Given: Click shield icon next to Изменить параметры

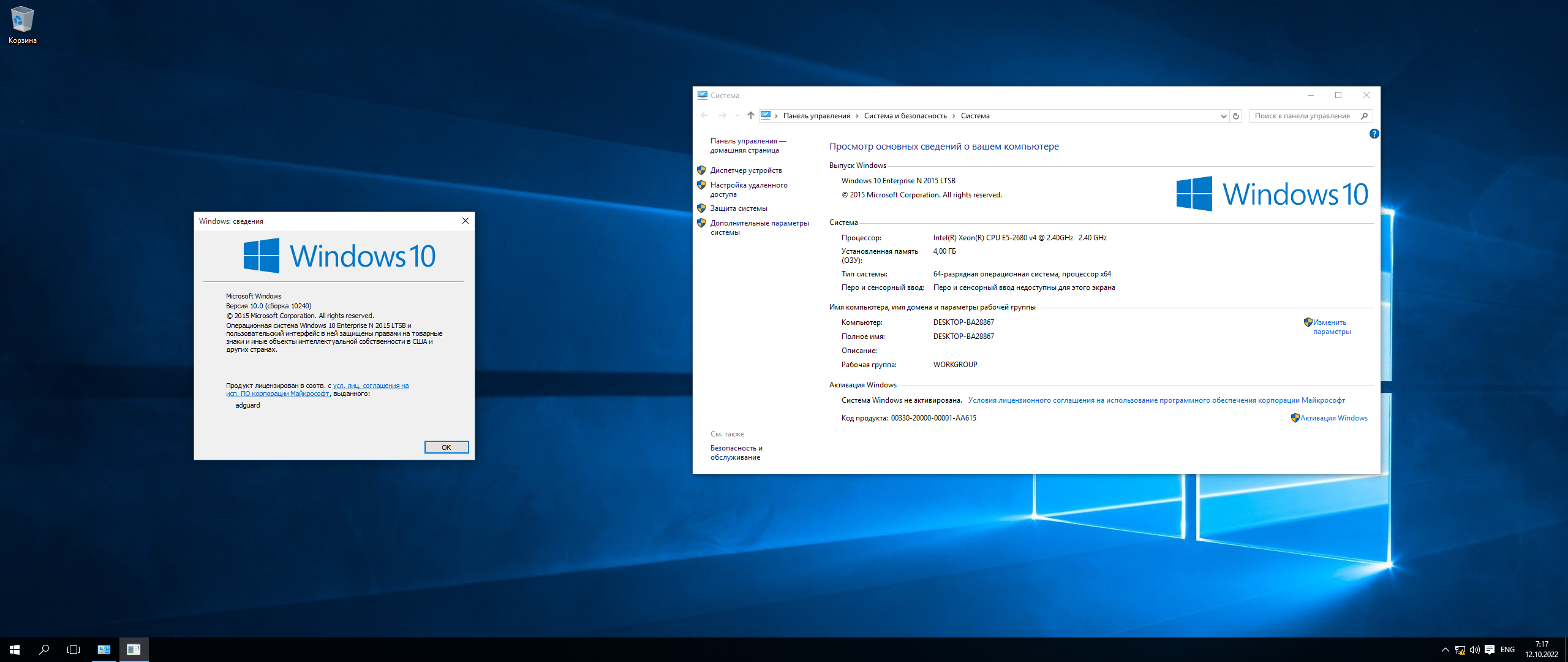Looking at the screenshot, I should [1308, 322].
